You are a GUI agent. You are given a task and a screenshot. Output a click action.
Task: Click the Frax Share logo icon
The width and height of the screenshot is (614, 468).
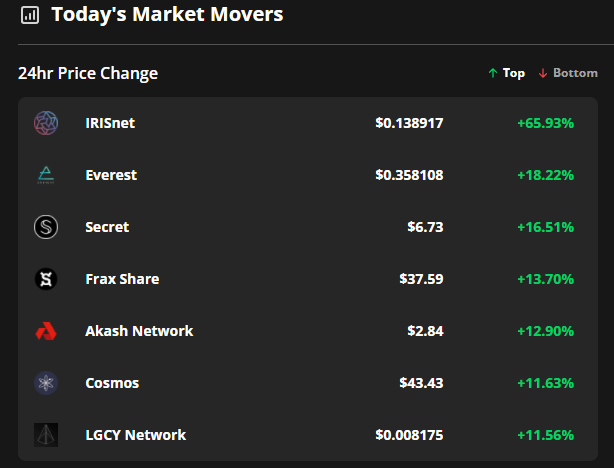(x=46, y=279)
